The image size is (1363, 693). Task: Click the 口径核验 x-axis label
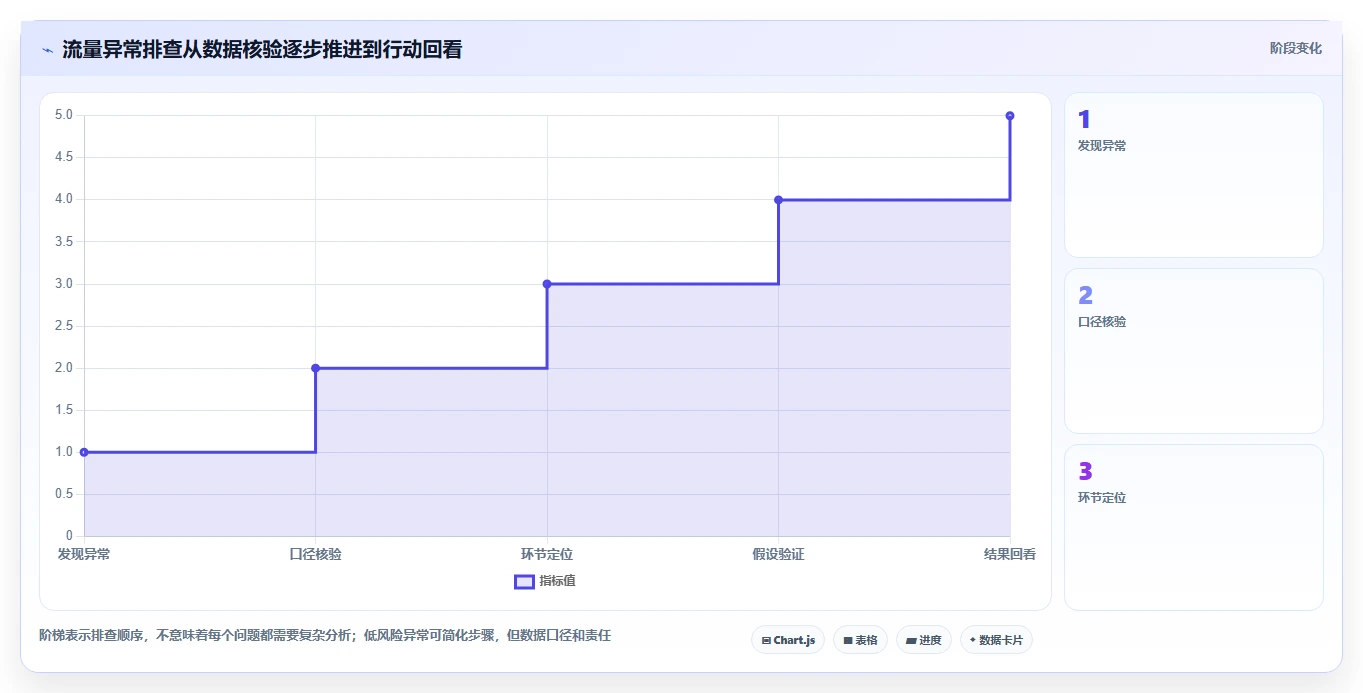[x=315, y=554]
